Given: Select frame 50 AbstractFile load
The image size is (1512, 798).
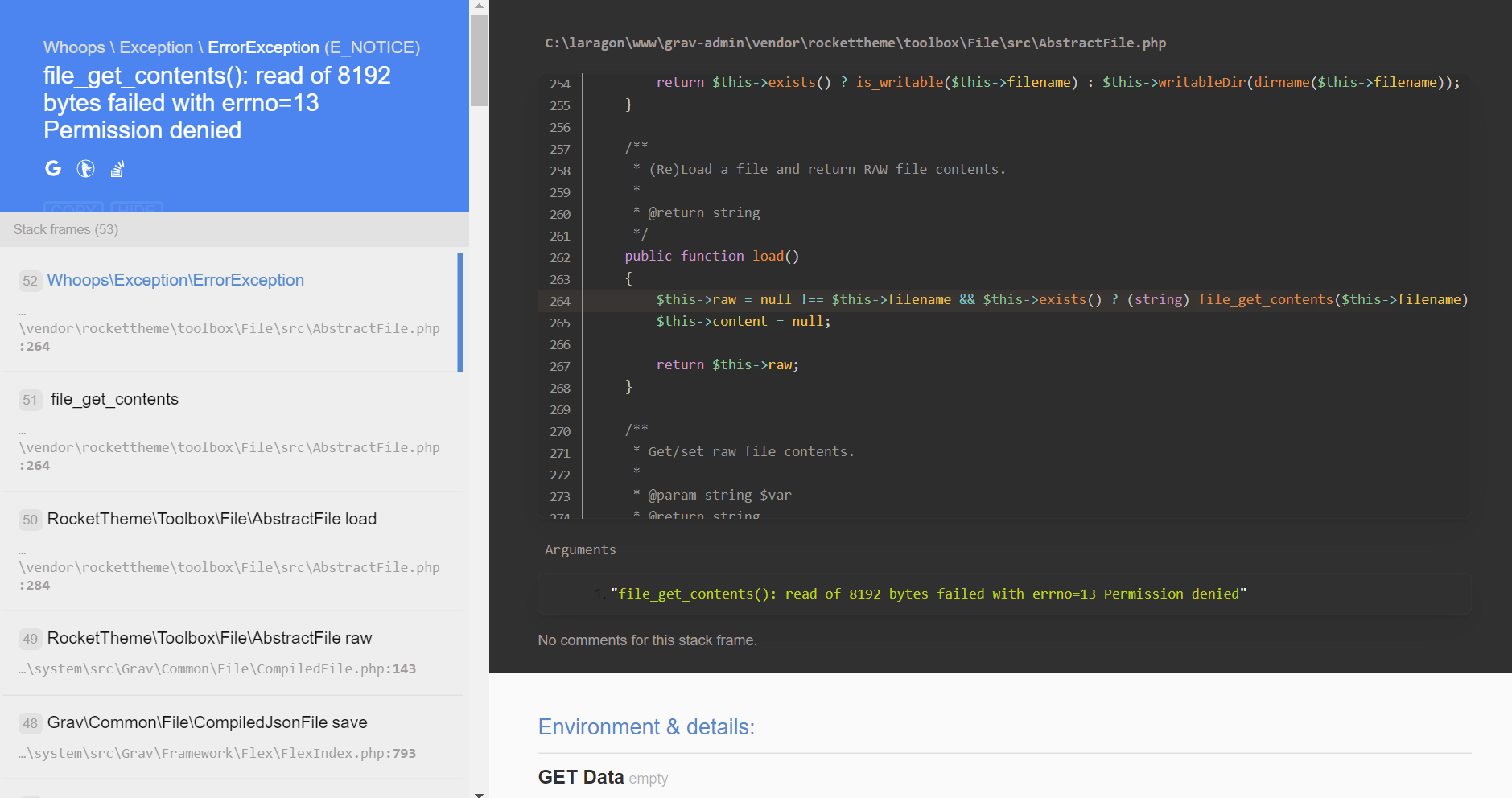Looking at the screenshot, I should pos(233,552).
